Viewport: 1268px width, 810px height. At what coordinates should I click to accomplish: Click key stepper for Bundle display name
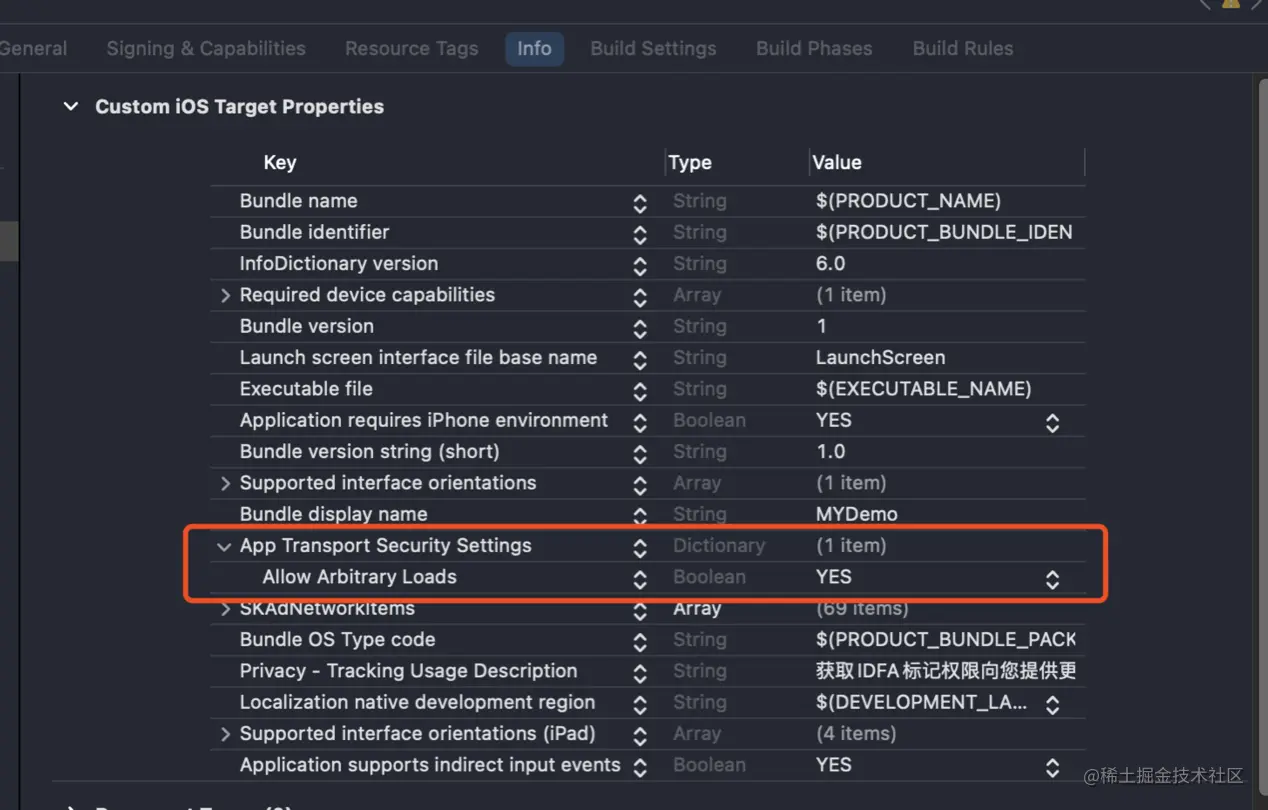point(640,516)
